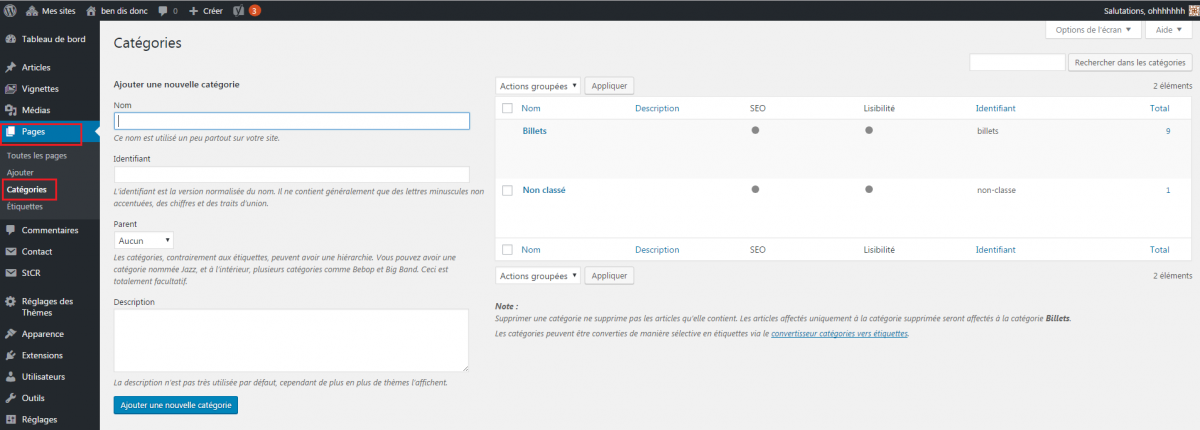Click the Yoast SEO notifications icon

[239, 10]
